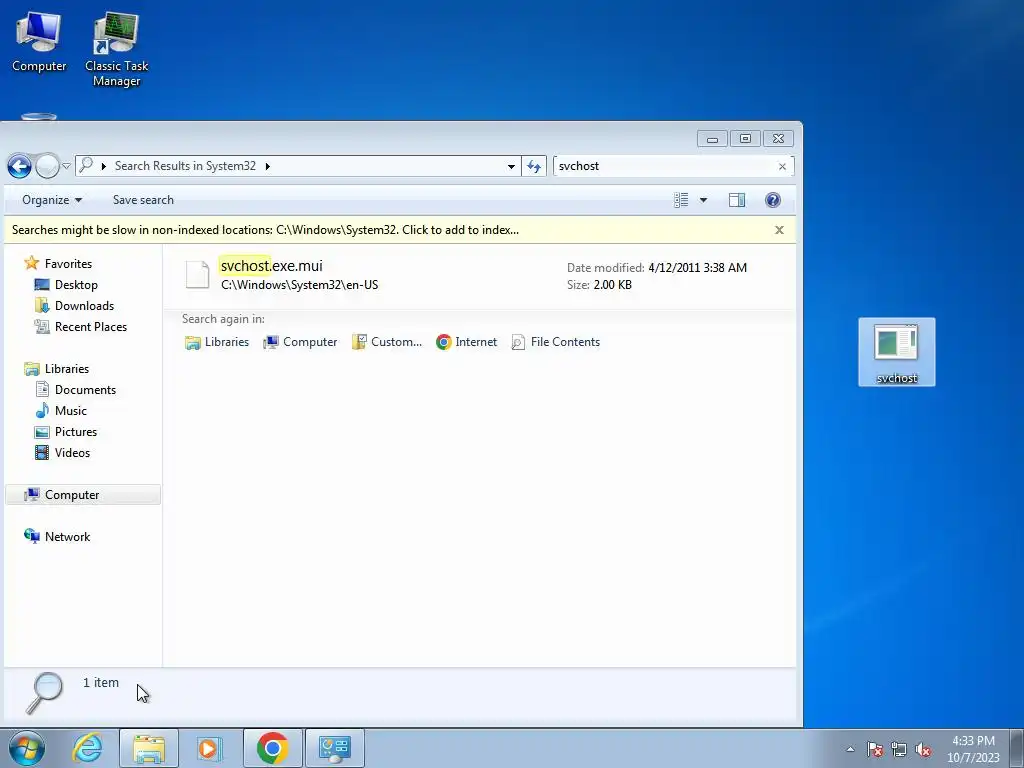
Task: Open Explorer Help question mark
Action: click(x=773, y=200)
